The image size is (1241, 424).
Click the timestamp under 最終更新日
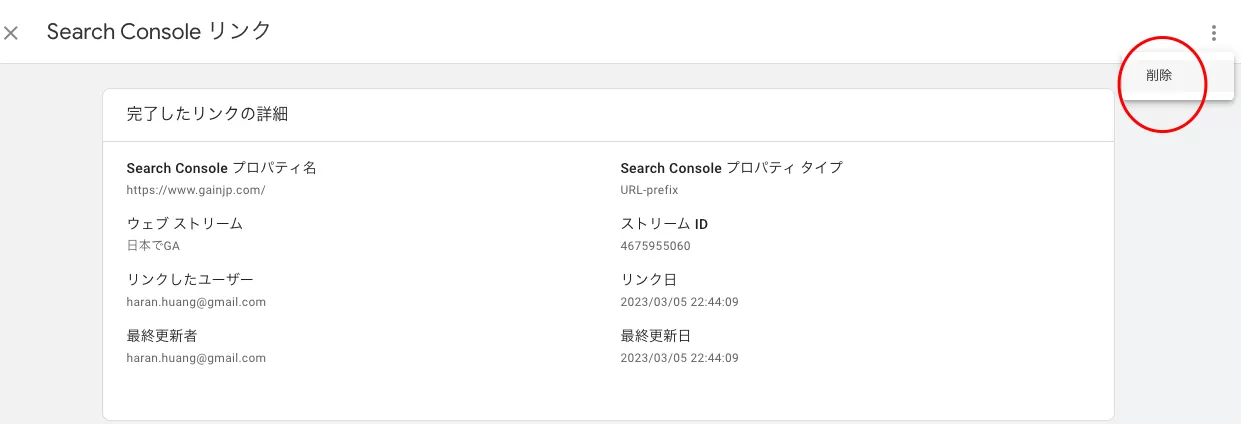[x=680, y=358]
